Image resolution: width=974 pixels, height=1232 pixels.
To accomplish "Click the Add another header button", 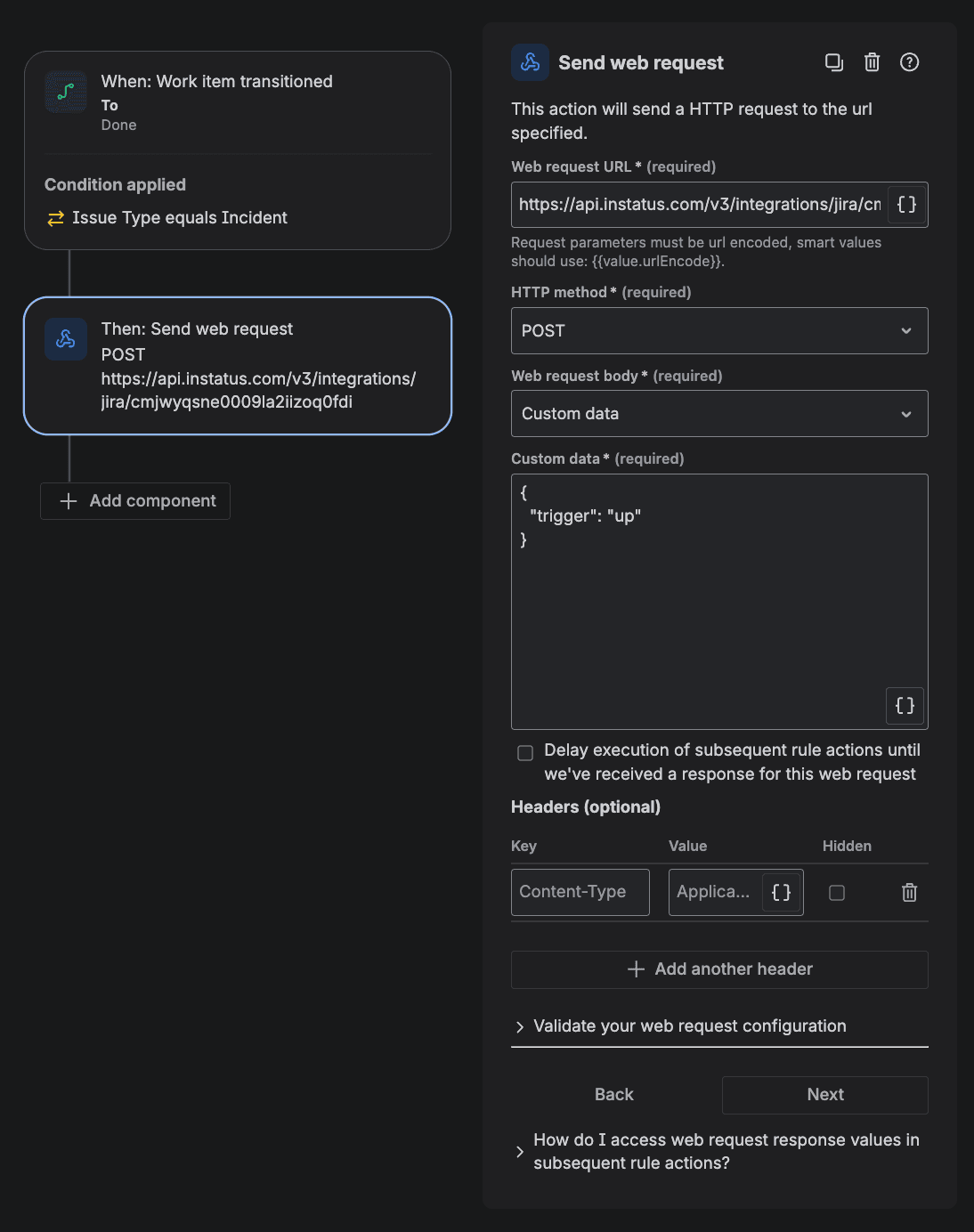I will pos(718,969).
